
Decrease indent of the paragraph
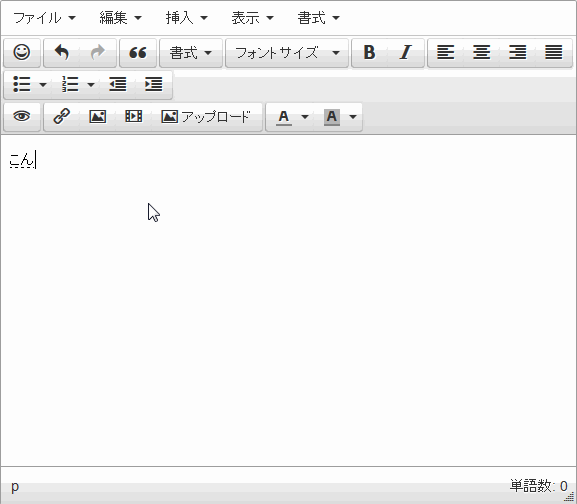tap(118, 85)
